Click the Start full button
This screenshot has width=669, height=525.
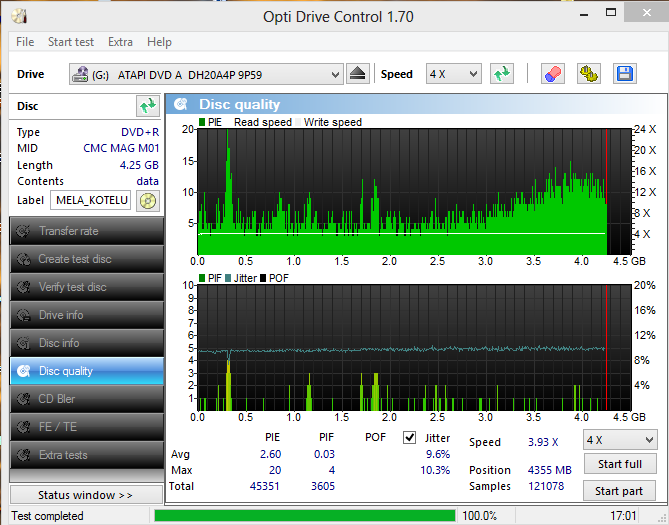tap(620, 464)
